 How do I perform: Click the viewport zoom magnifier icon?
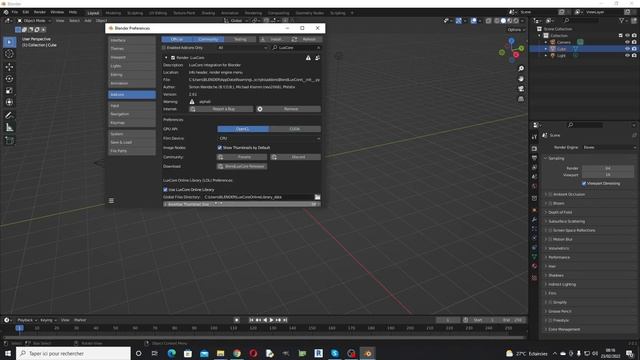tap(521, 69)
